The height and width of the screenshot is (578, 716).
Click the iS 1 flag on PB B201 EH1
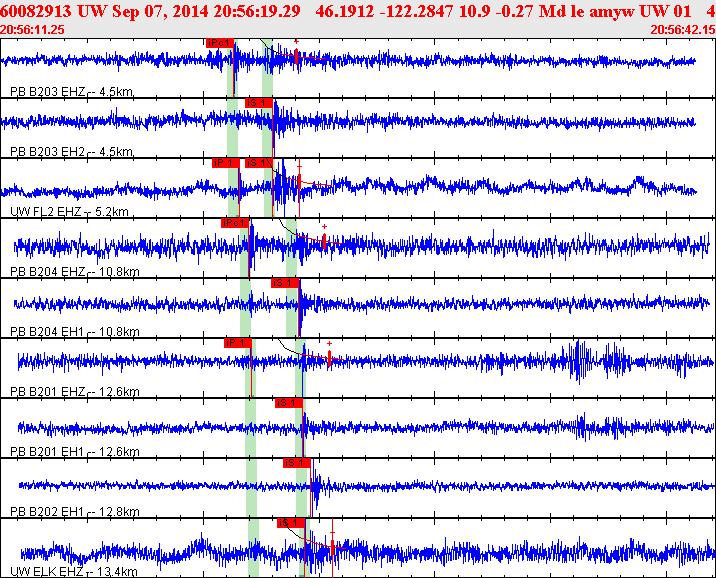(x=289, y=403)
